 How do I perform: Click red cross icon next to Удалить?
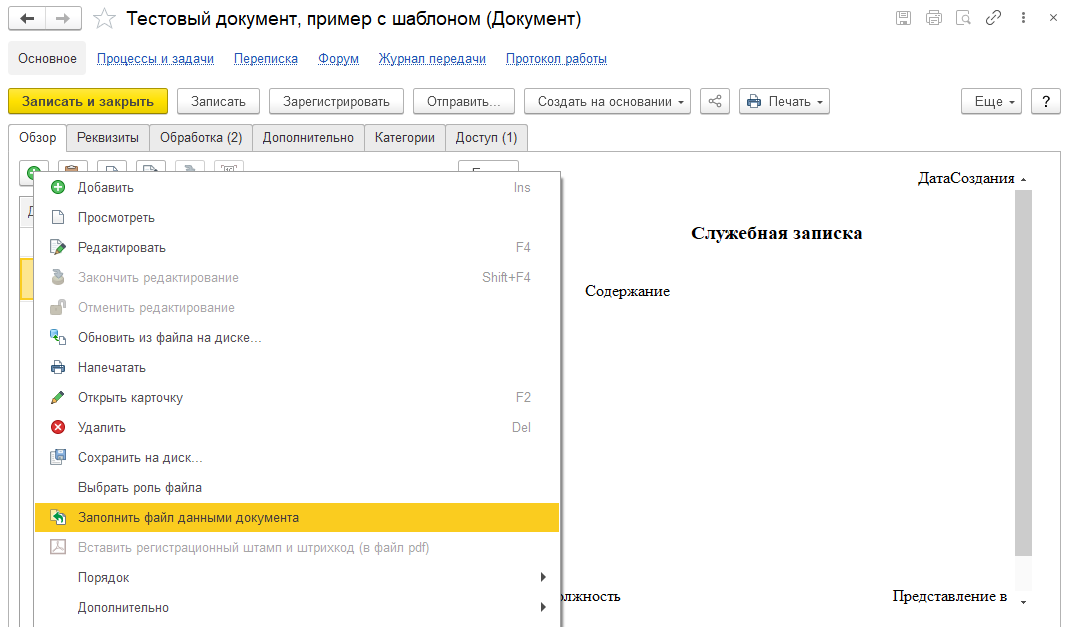(58, 427)
